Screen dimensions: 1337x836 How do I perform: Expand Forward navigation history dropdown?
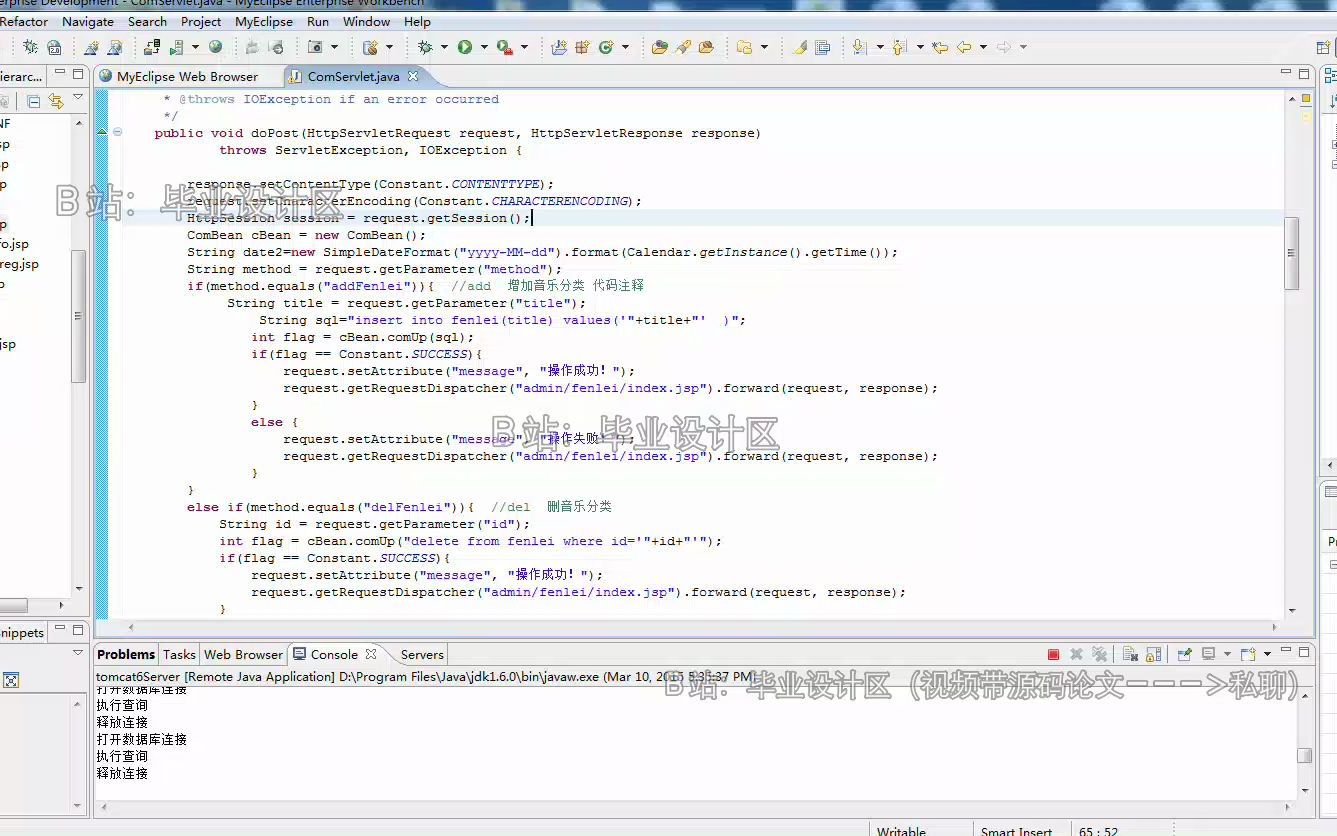(1023, 47)
